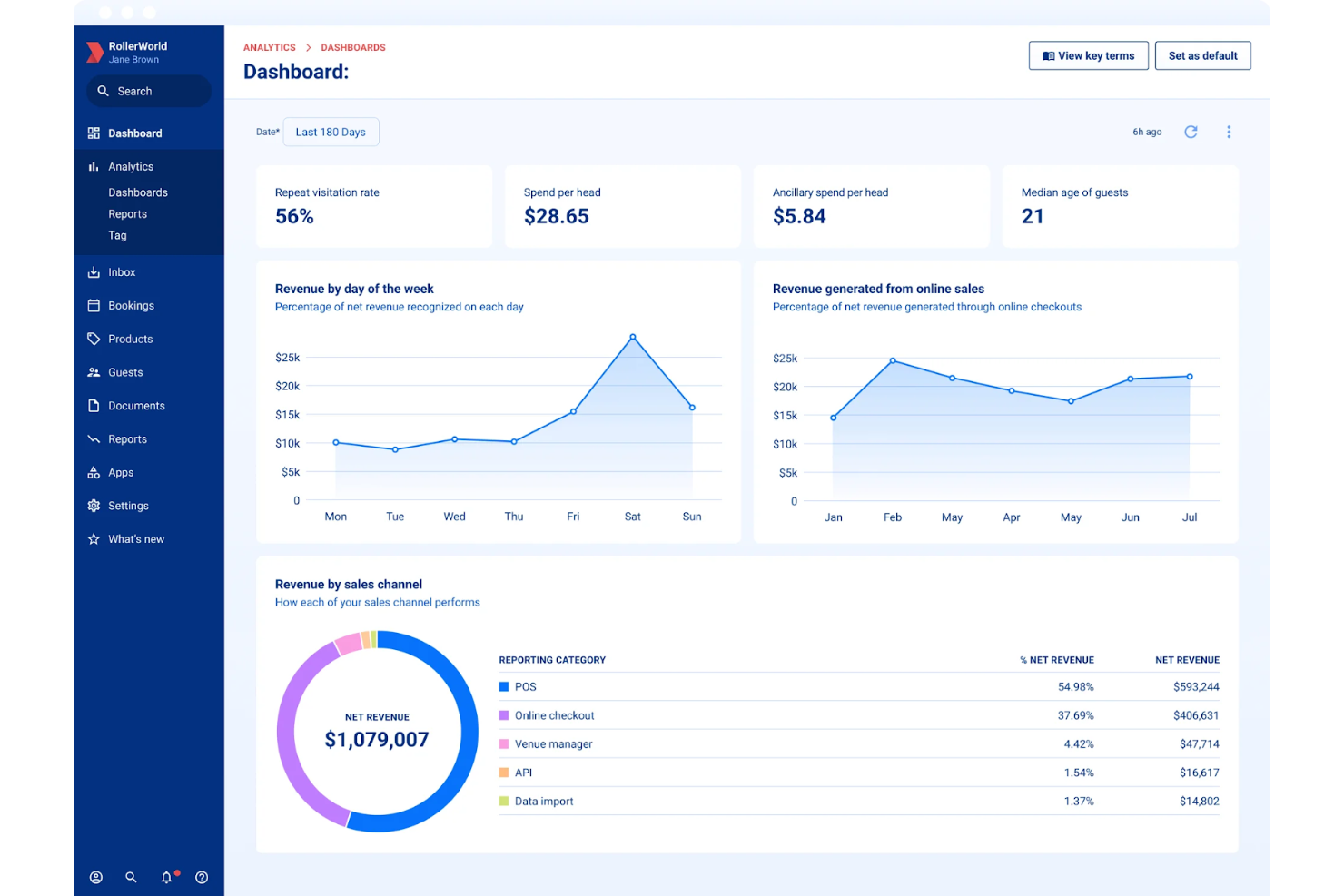Click the book icon on View key terms

(x=1049, y=56)
